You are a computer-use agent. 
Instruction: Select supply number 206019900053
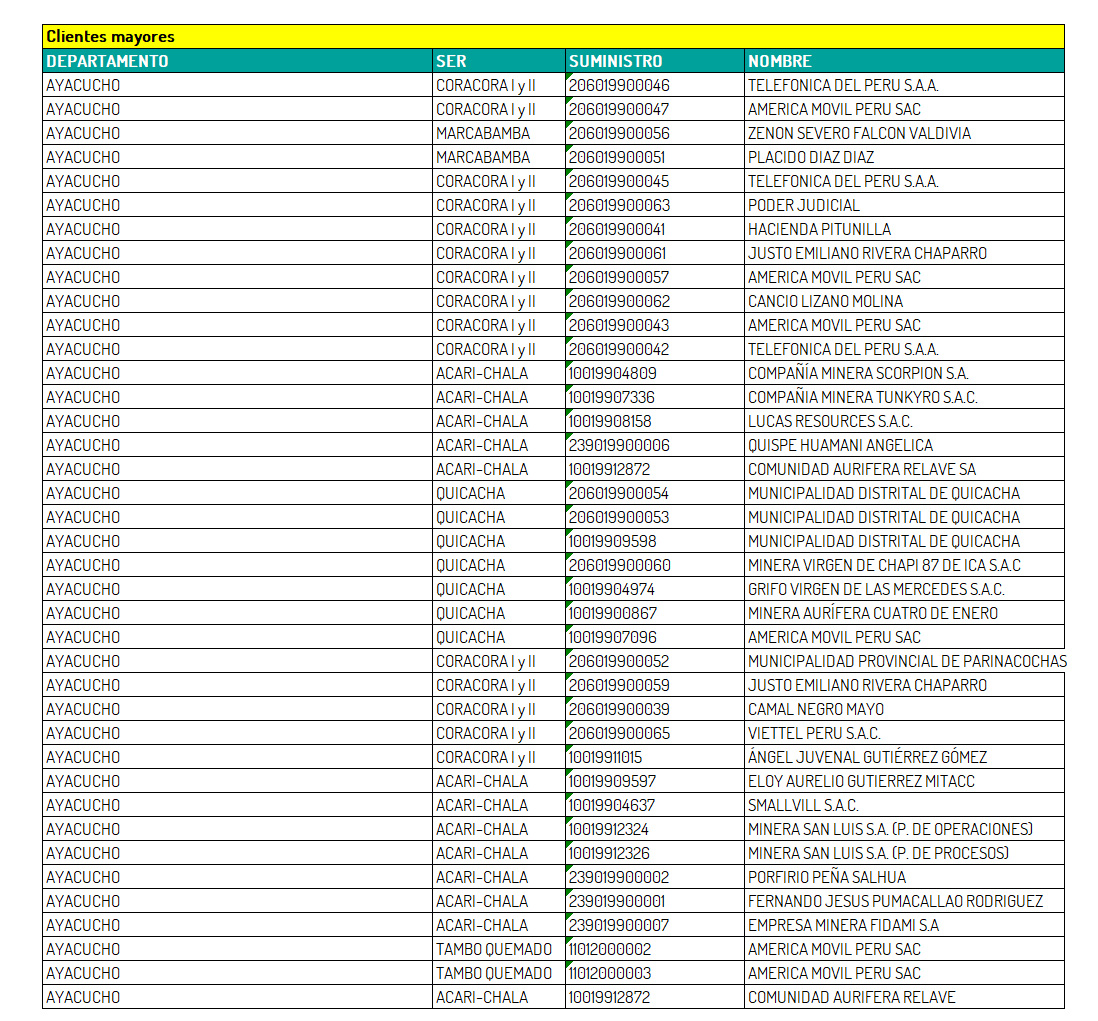655,517
